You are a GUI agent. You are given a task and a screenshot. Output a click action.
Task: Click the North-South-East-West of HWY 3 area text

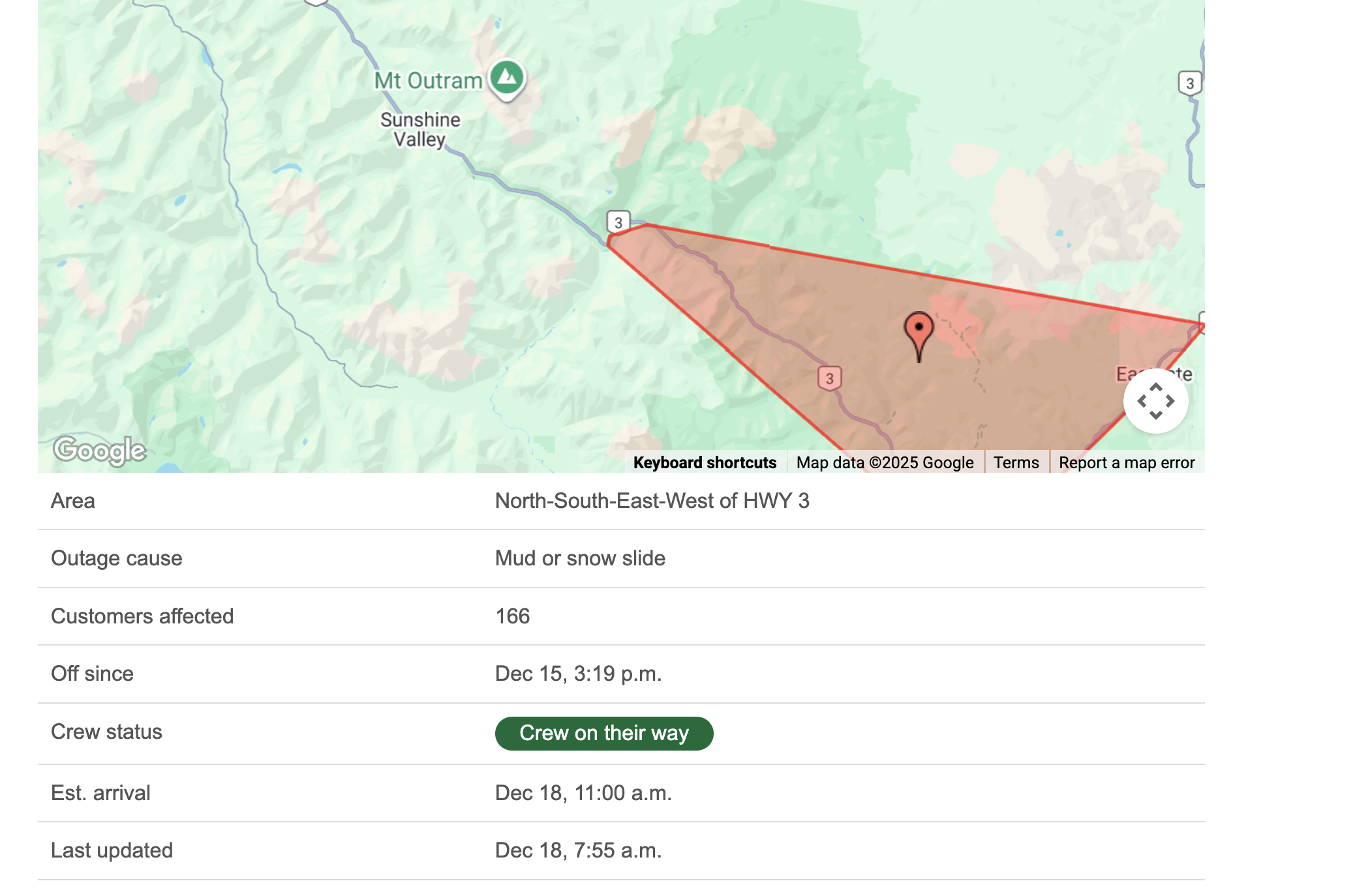[652, 501]
